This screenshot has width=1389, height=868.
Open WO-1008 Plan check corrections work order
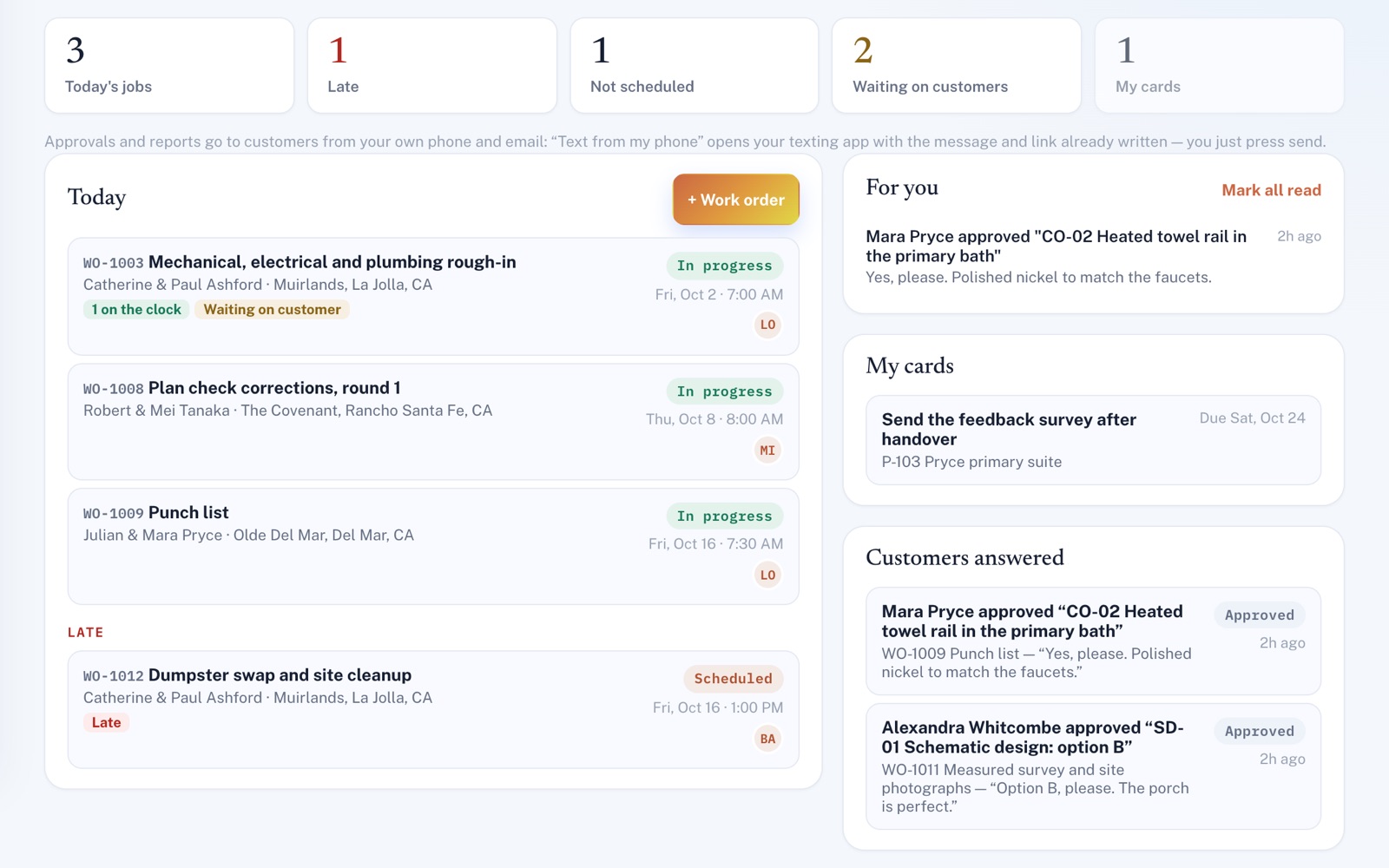433,422
